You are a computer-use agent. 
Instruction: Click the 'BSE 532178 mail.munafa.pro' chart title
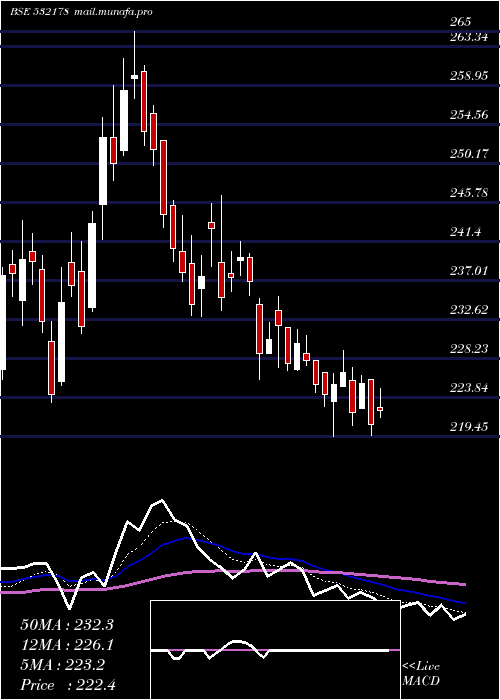click(x=81, y=11)
